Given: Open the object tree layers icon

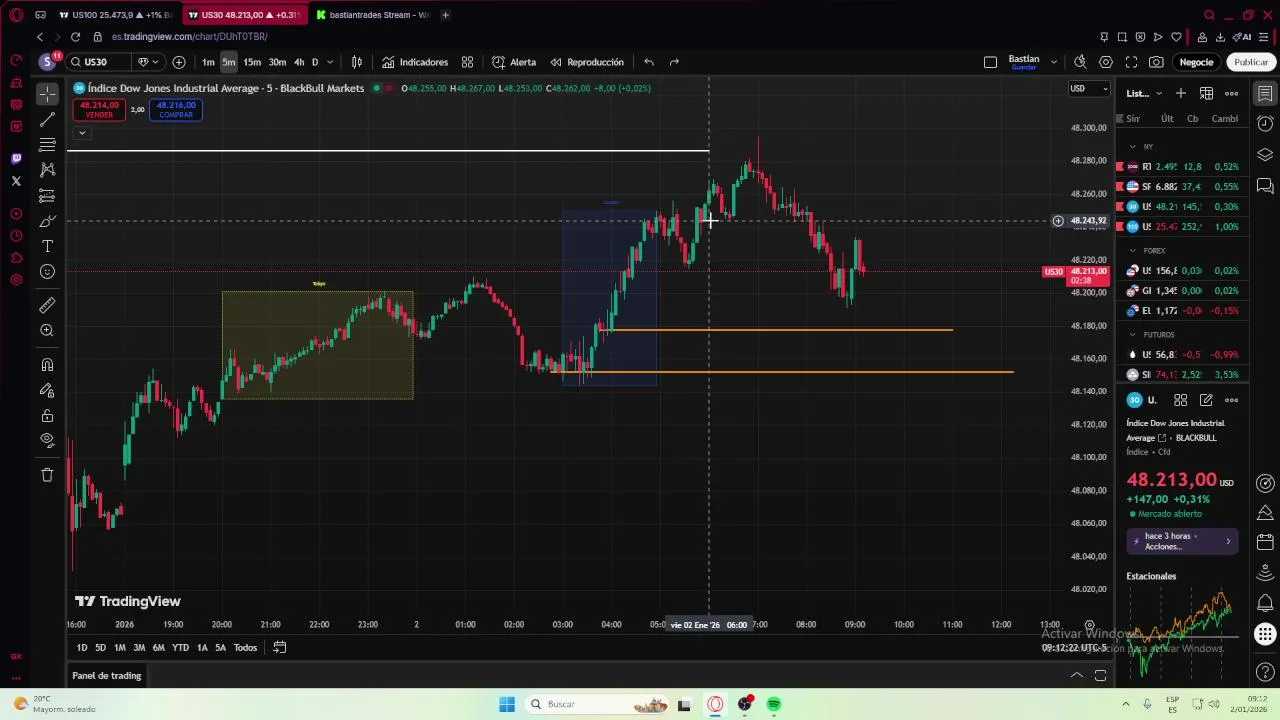Looking at the screenshot, I should [1265, 155].
